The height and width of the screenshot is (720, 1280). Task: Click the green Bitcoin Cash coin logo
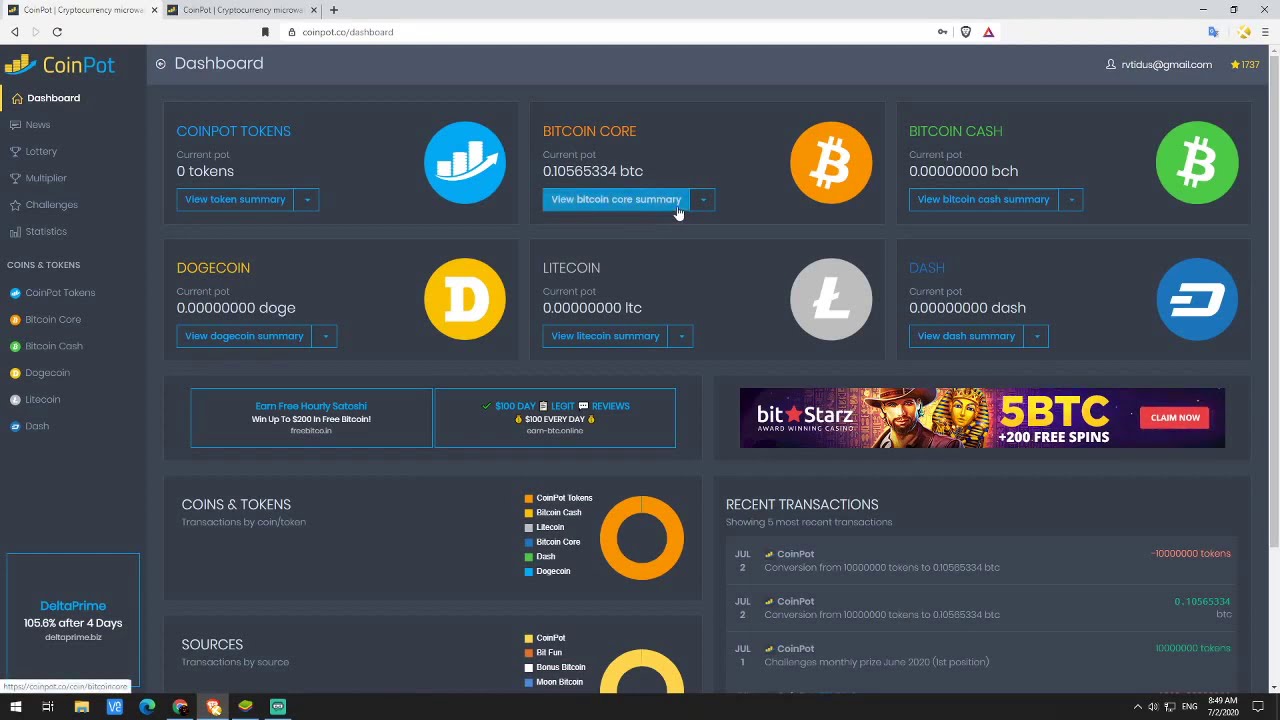tap(1197, 162)
